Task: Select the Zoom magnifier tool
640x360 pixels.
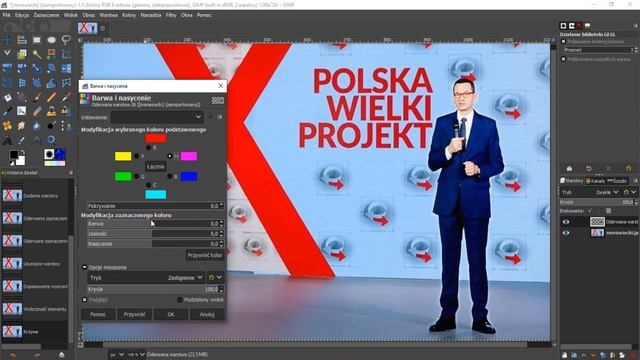Action: point(51,141)
